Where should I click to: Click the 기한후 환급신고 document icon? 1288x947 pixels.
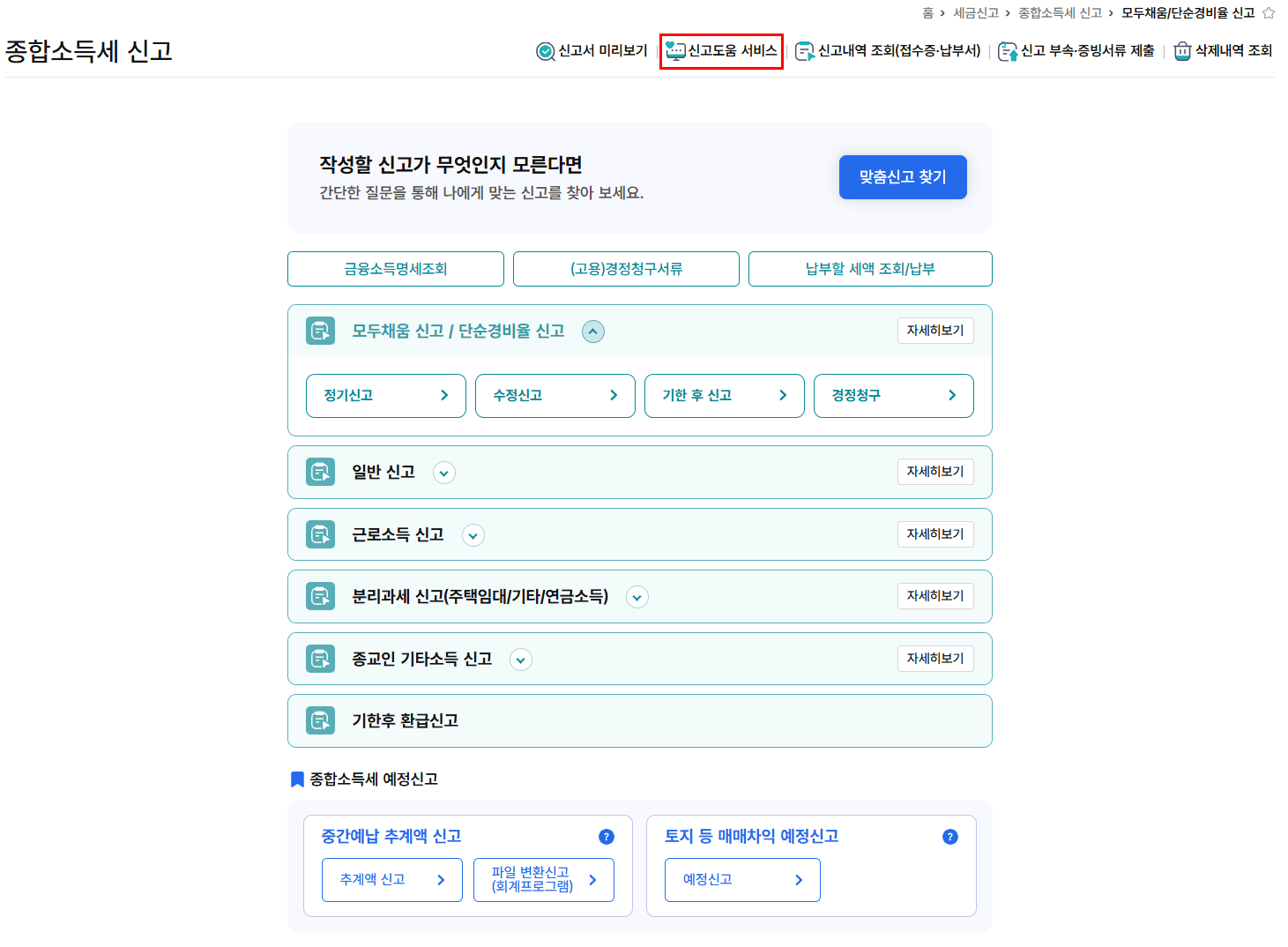320,720
